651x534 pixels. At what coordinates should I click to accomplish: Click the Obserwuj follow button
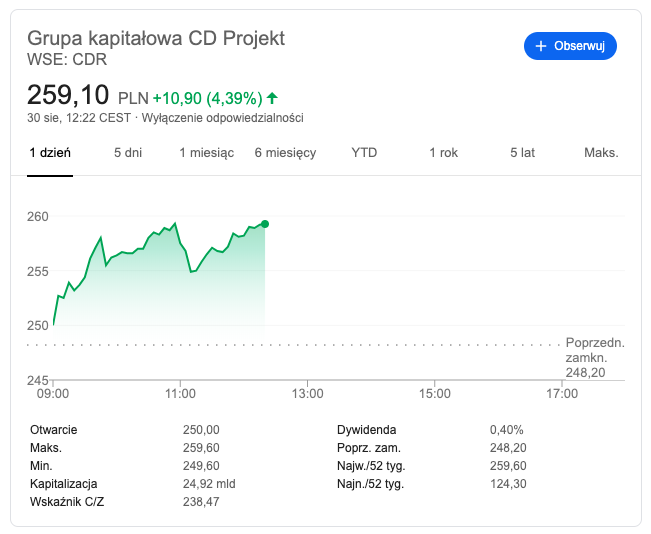570,46
